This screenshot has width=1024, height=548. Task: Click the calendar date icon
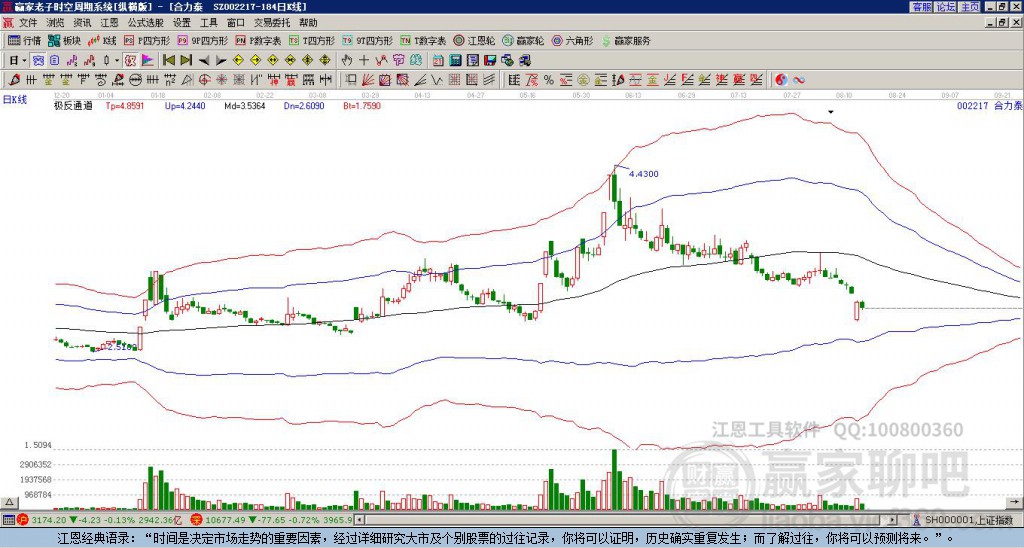(x=438, y=61)
